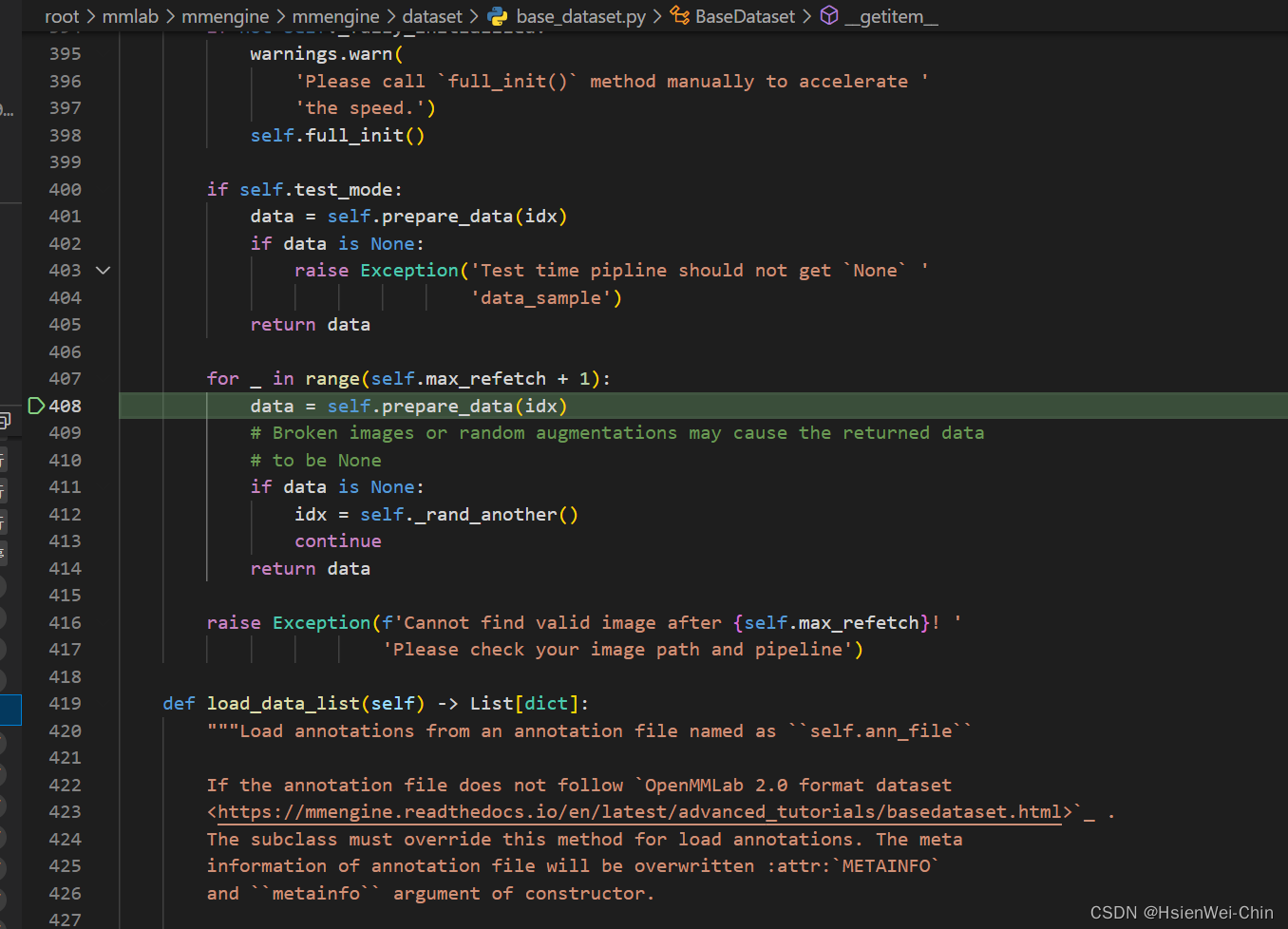Click 'return data' on line 414
The height and width of the screenshot is (929, 1288).
point(311,569)
